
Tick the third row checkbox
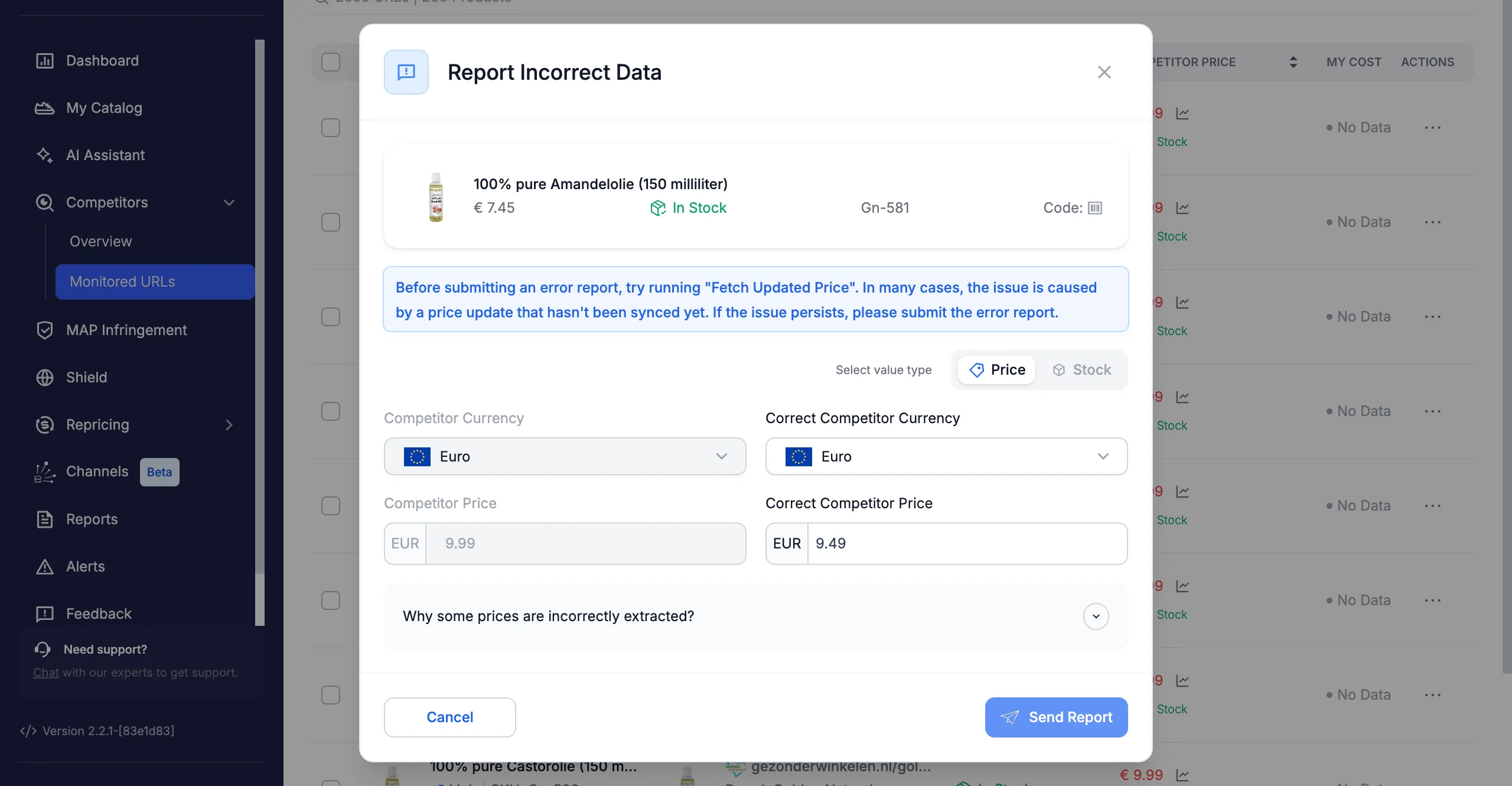point(331,317)
